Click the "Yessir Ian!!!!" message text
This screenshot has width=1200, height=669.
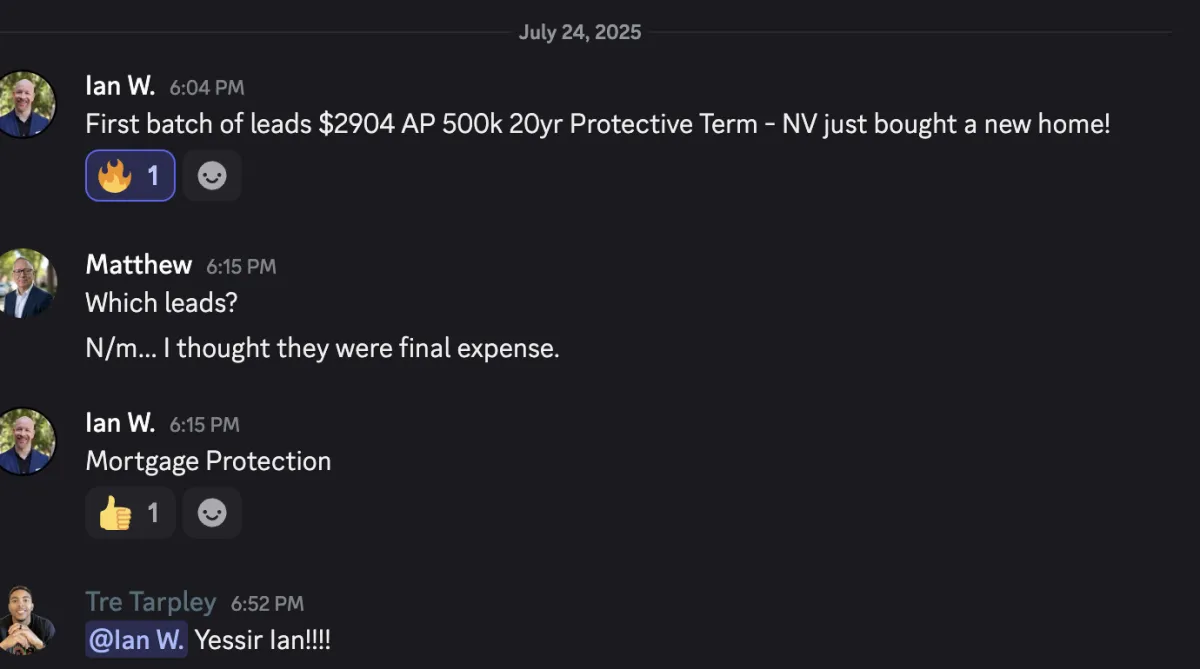(262, 640)
